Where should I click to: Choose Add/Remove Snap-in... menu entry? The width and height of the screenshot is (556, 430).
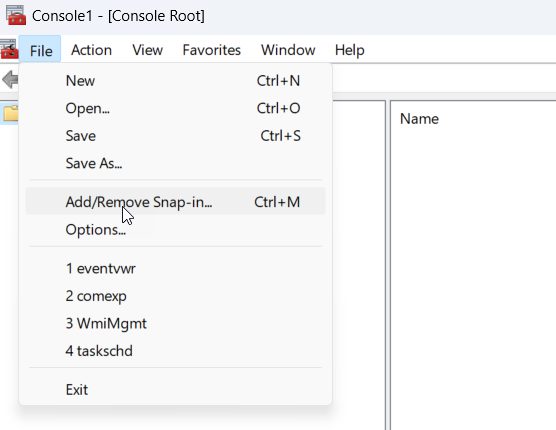[x=176, y=202]
